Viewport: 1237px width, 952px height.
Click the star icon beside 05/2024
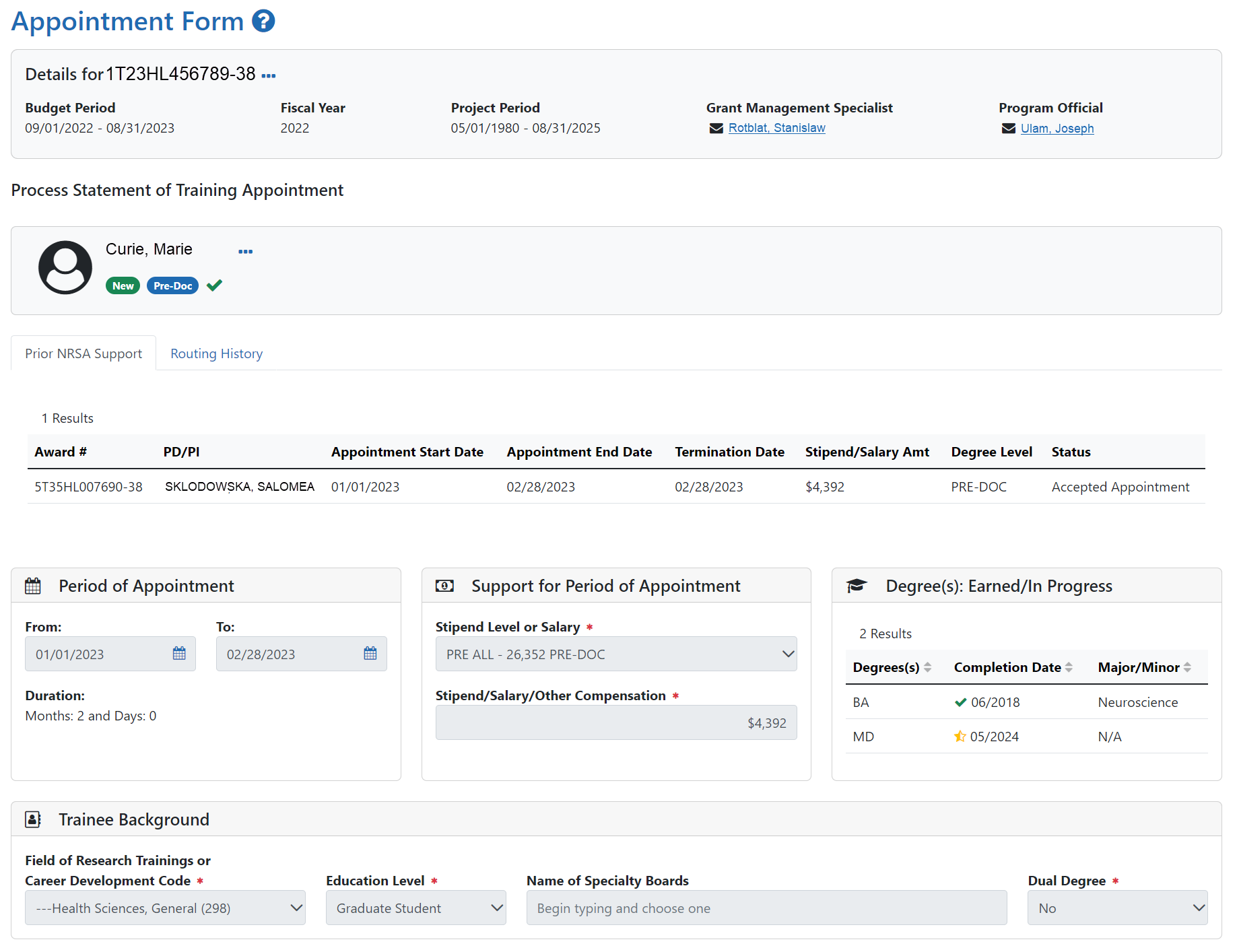click(x=960, y=737)
